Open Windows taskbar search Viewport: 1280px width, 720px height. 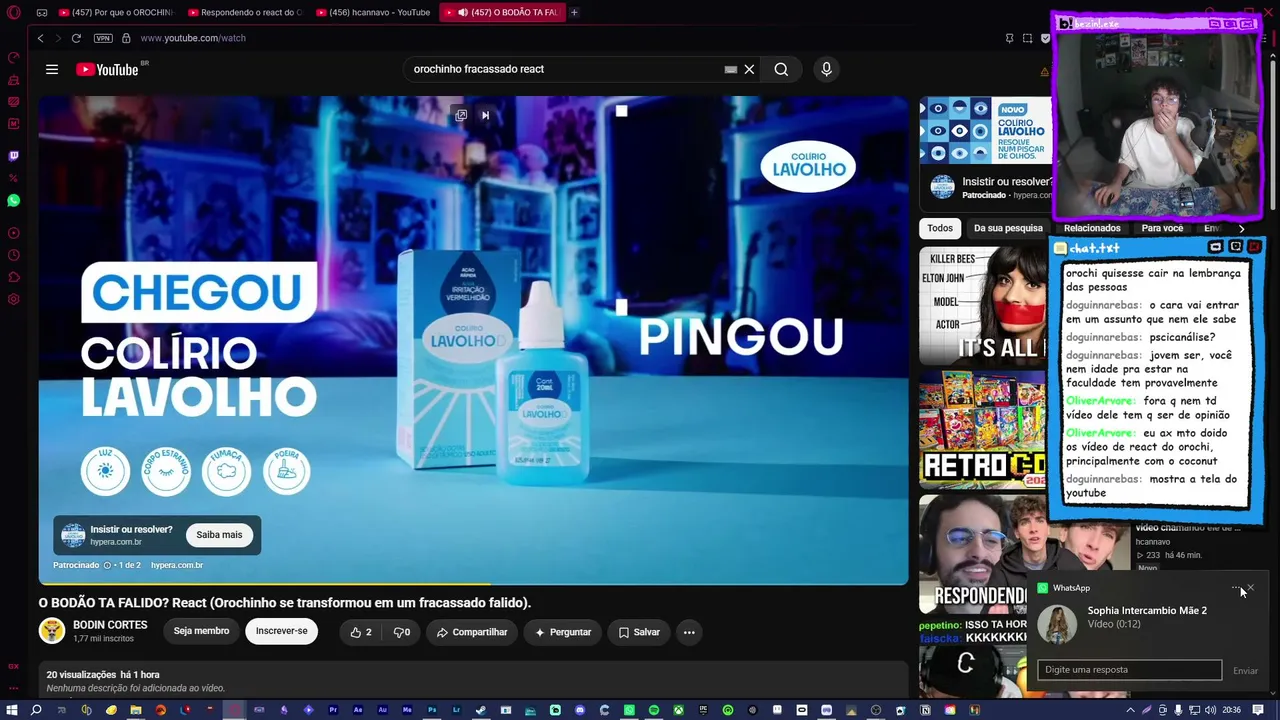(x=36, y=710)
